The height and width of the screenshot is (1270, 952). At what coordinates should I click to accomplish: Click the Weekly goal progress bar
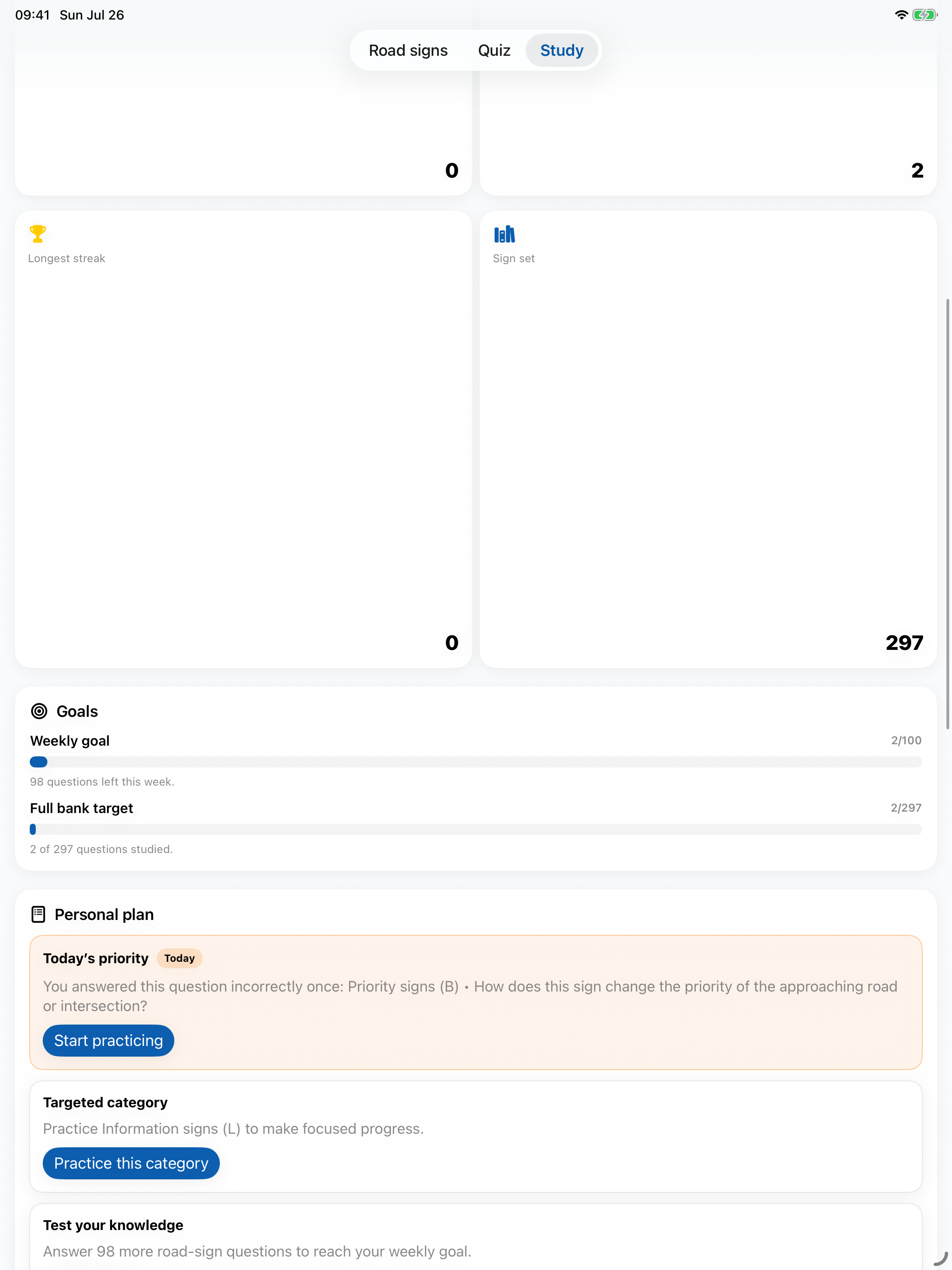pos(476,762)
